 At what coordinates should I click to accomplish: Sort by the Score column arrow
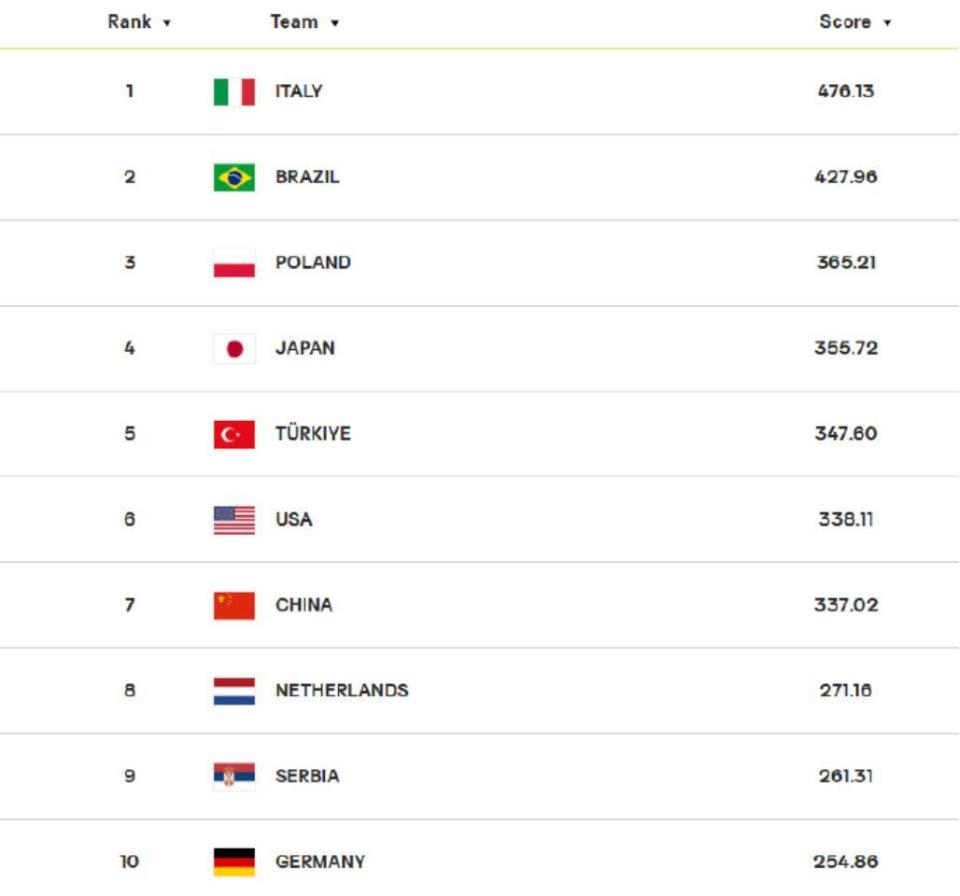click(x=887, y=23)
